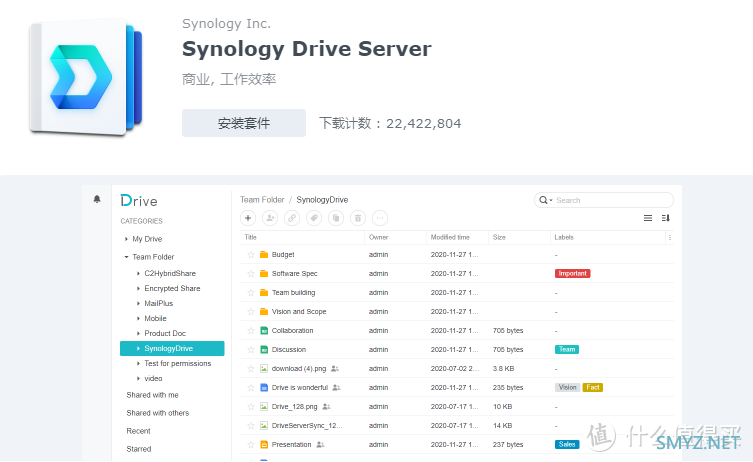Viewport: 753px width, 462px height.
Task: Star the Drive is wonderful document
Action: [251, 388]
